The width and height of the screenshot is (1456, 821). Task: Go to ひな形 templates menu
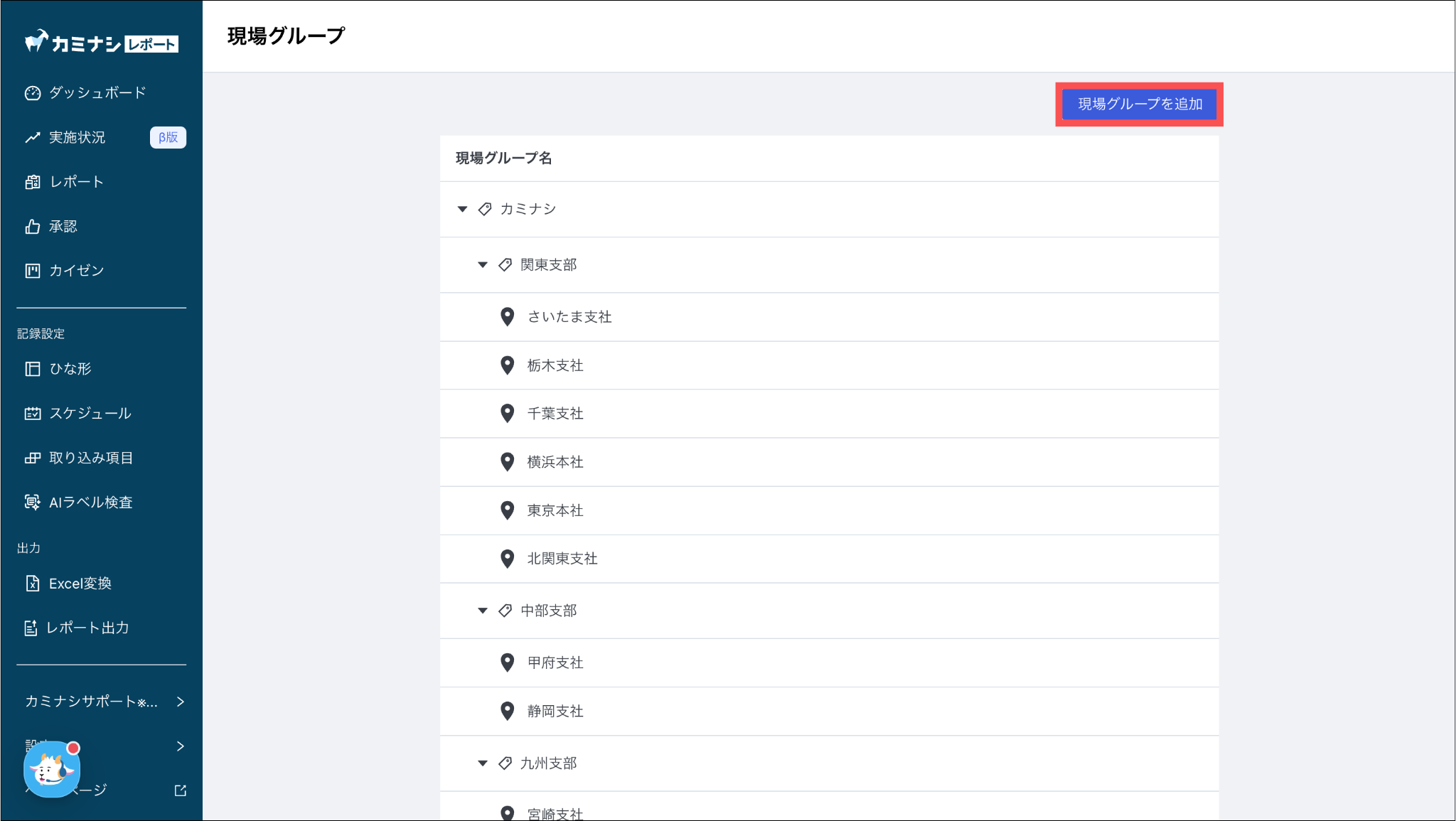(x=70, y=369)
